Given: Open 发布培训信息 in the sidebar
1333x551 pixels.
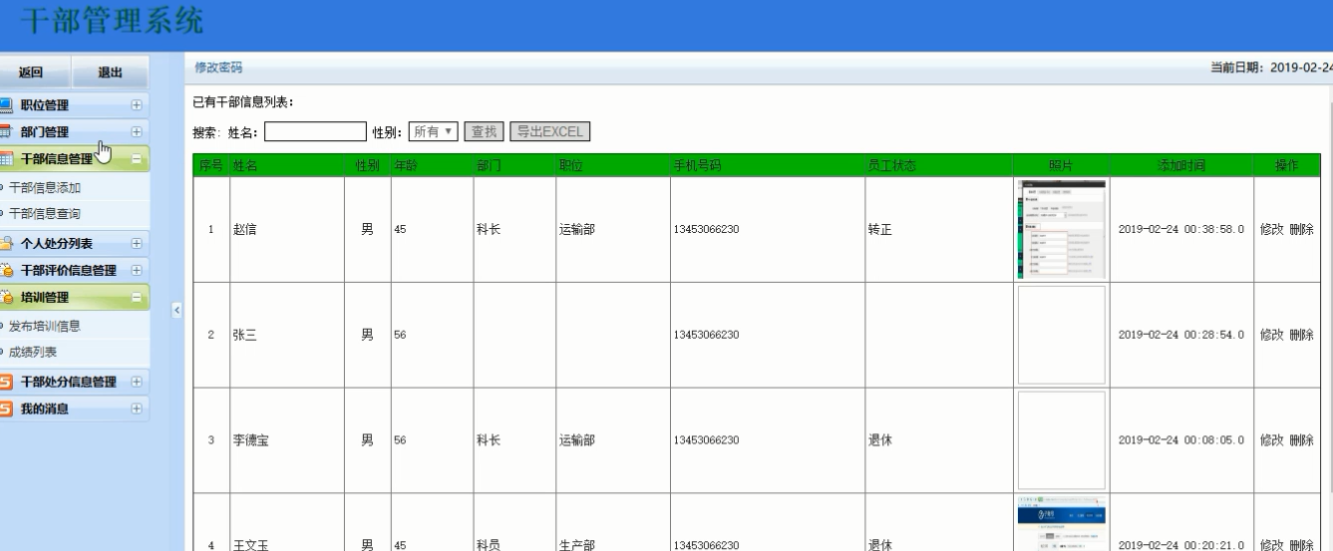Looking at the screenshot, I should coord(45,325).
